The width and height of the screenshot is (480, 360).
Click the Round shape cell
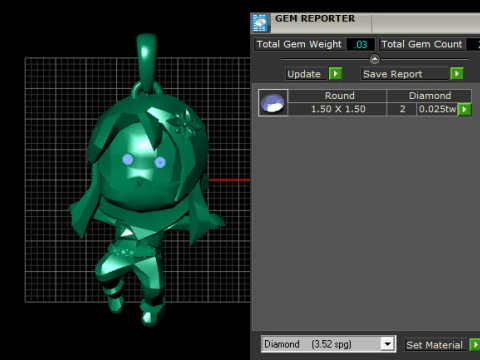(x=337, y=96)
